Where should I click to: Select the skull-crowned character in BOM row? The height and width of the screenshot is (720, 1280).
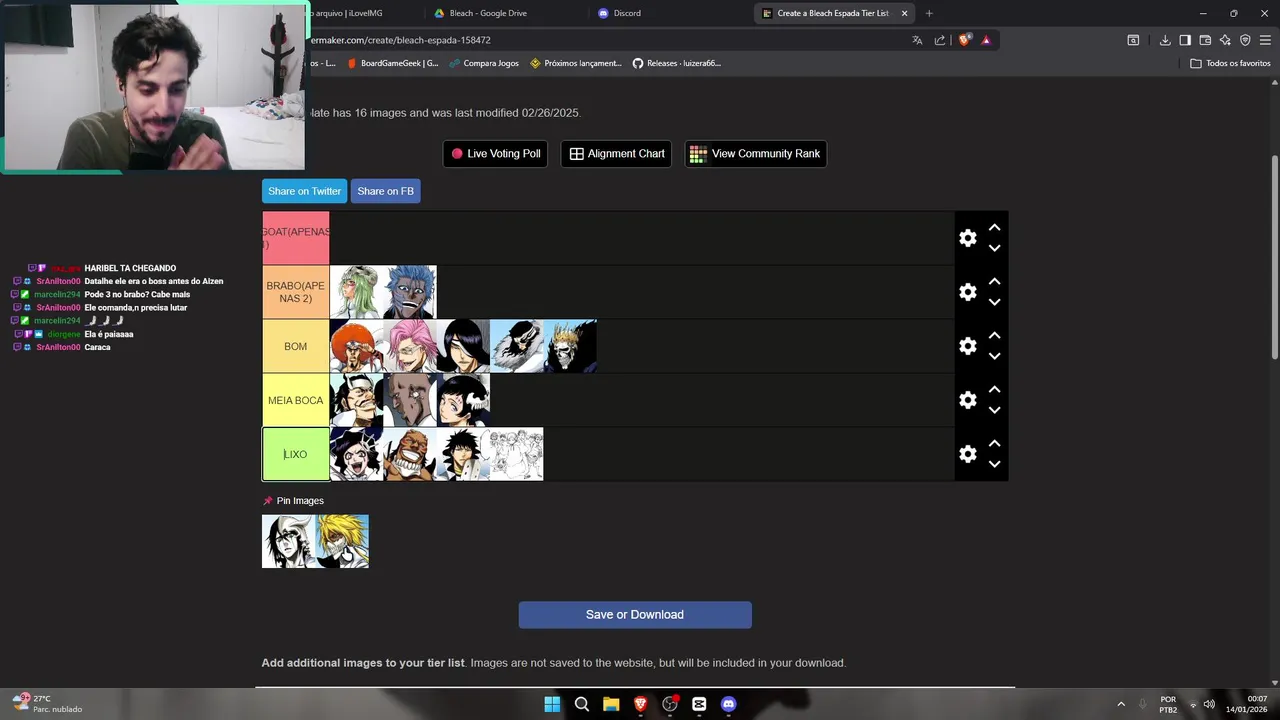(570, 346)
